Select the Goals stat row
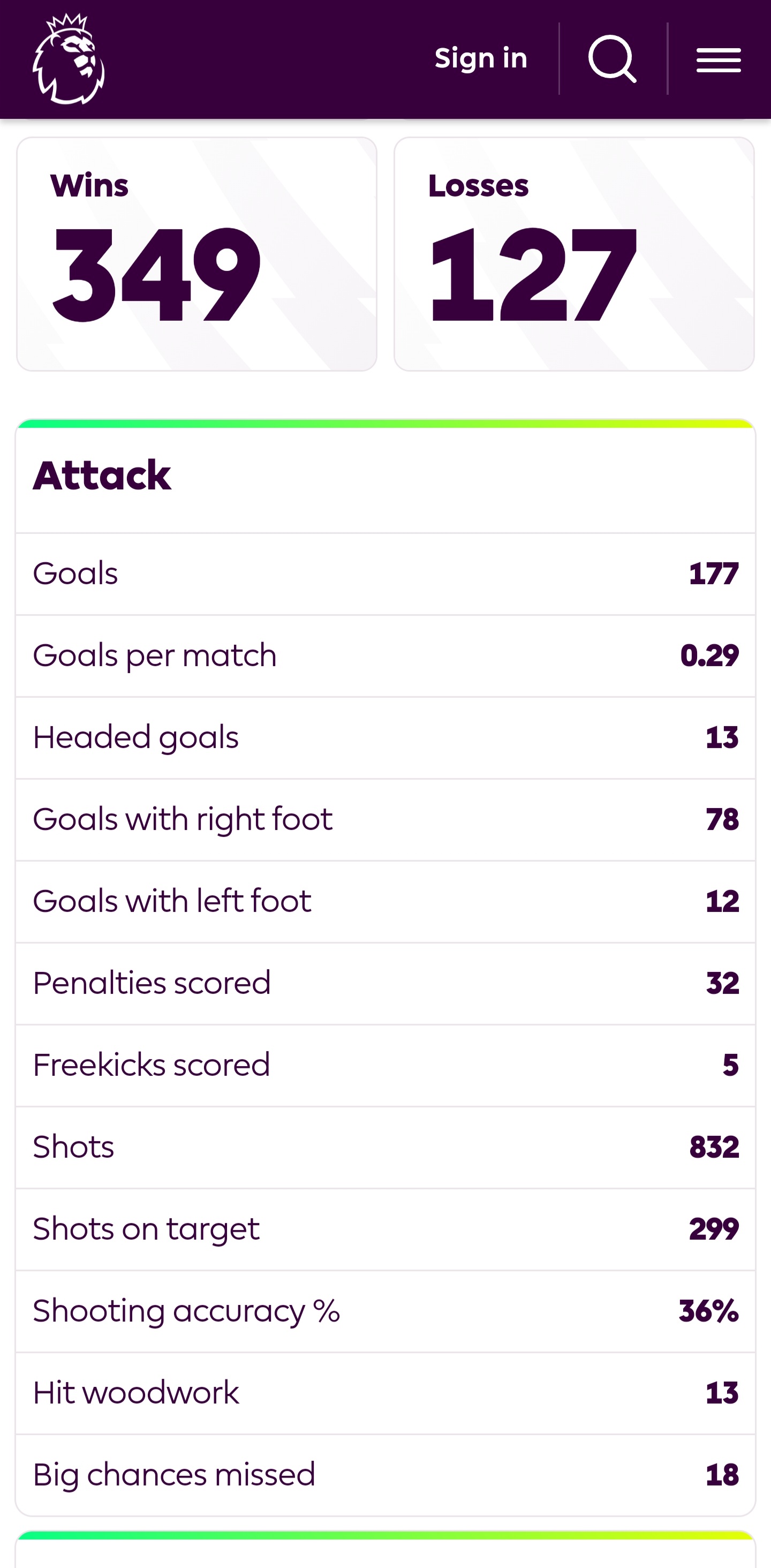Image resolution: width=771 pixels, height=1568 pixels. click(x=385, y=574)
